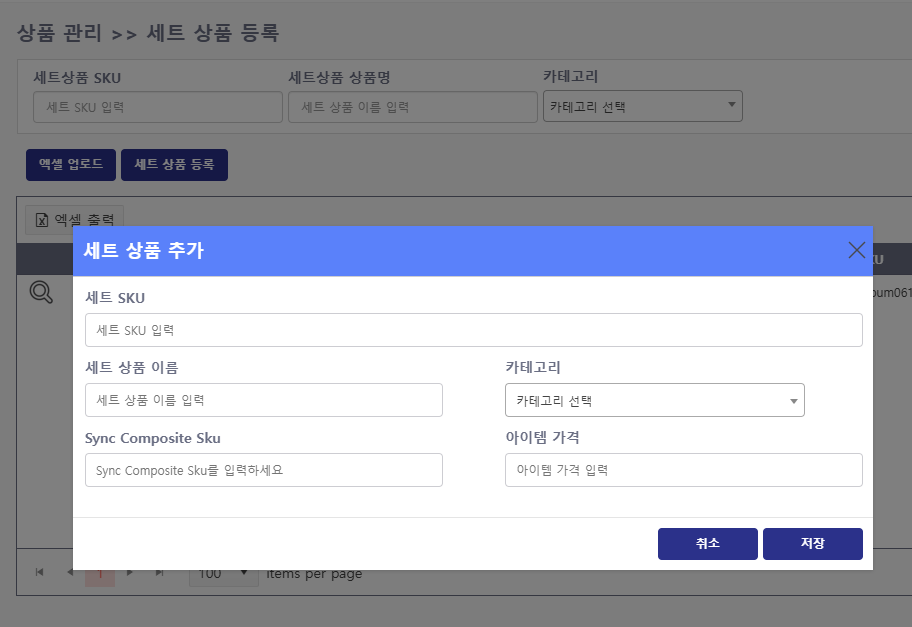Click the 엑셀 출력 export button

[74, 220]
